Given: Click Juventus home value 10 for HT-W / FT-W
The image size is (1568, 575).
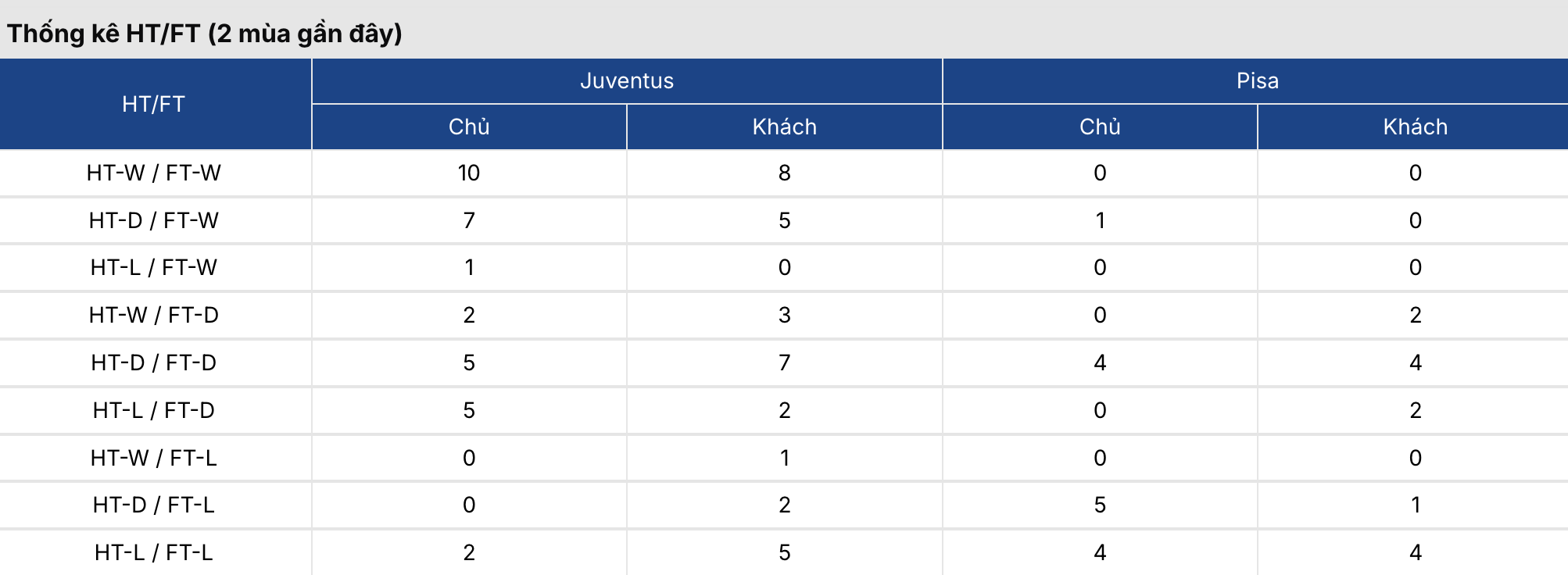Looking at the screenshot, I should tap(469, 173).
